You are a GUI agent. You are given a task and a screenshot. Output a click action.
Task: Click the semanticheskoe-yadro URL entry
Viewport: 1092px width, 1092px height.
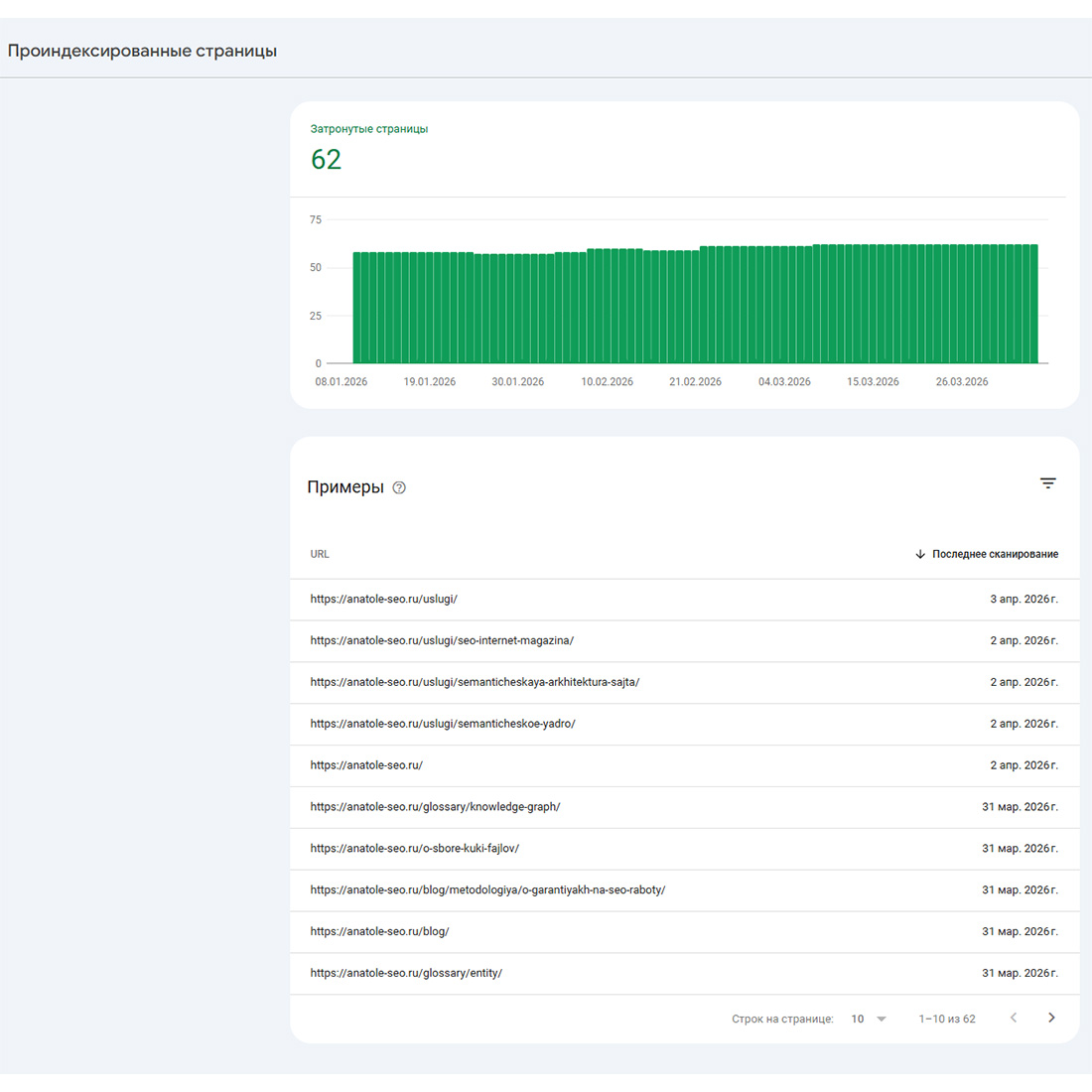point(443,725)
